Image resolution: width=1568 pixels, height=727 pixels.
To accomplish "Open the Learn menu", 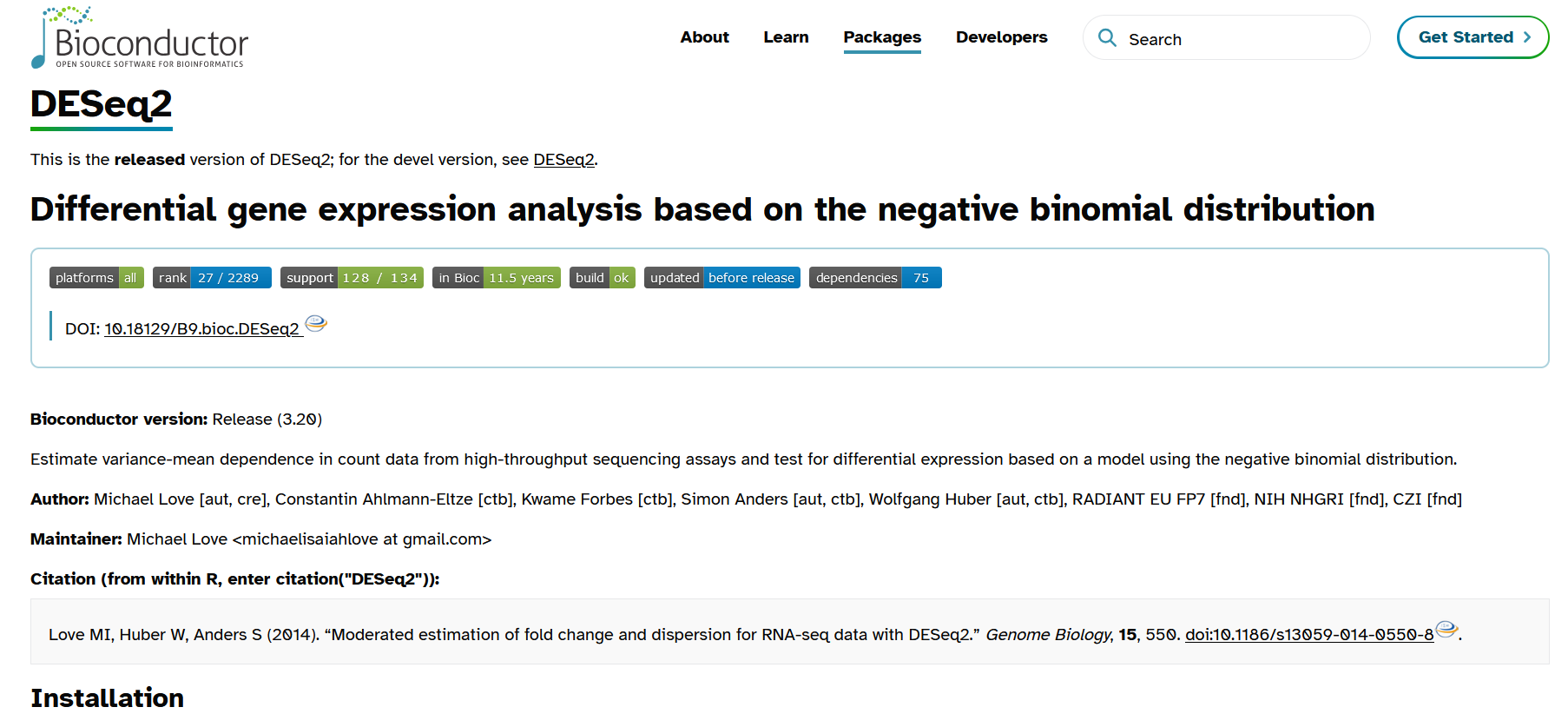I will point(786,37).
